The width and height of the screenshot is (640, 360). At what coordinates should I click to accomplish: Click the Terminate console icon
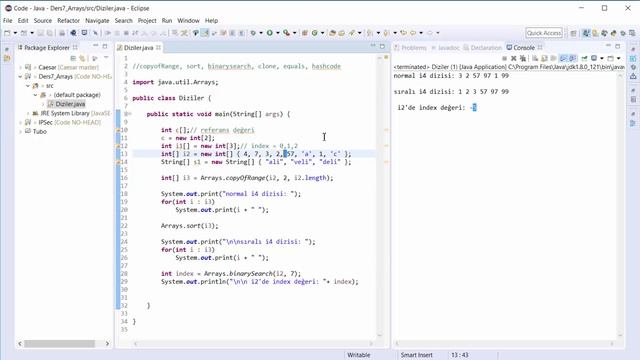click(x=504, y=58)
